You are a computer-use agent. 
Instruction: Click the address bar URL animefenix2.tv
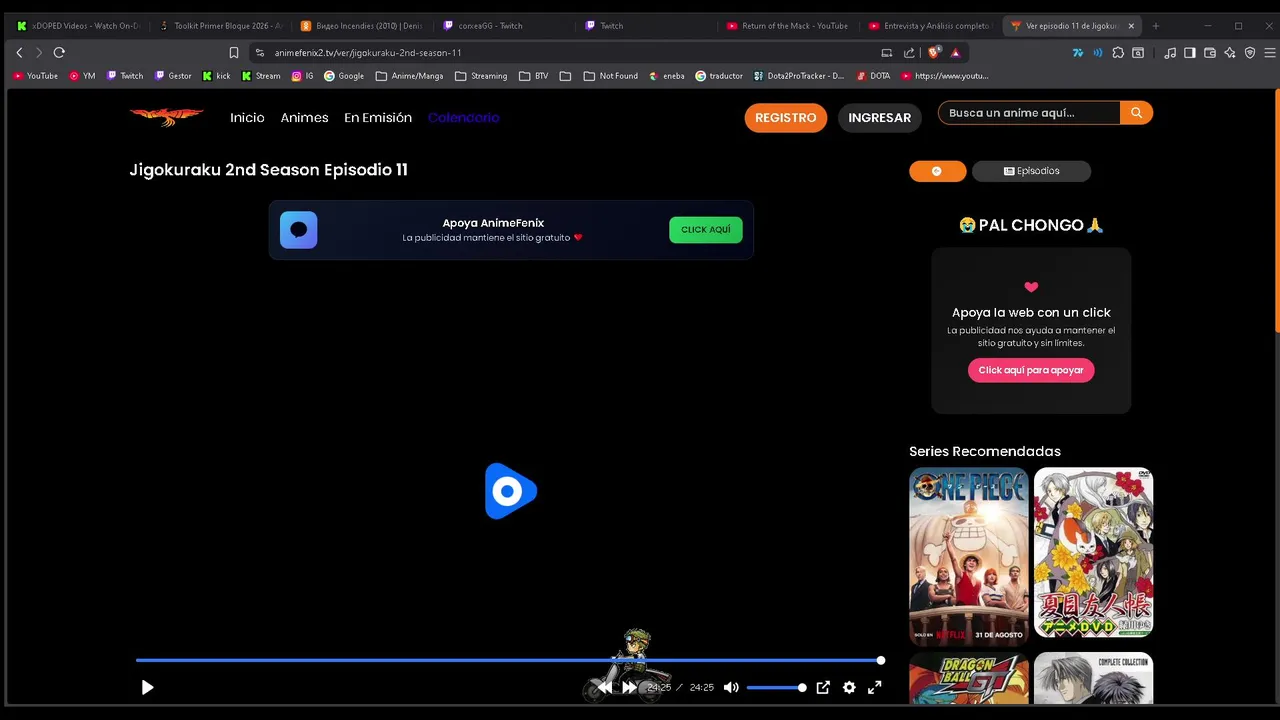click(x=367, y=53)
